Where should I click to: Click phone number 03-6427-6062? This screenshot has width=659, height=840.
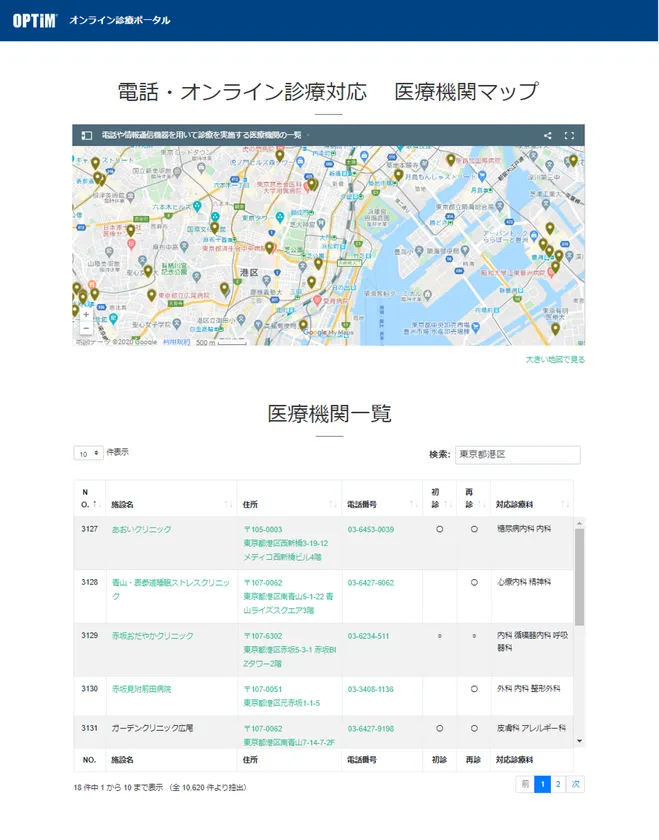[371, 583]
